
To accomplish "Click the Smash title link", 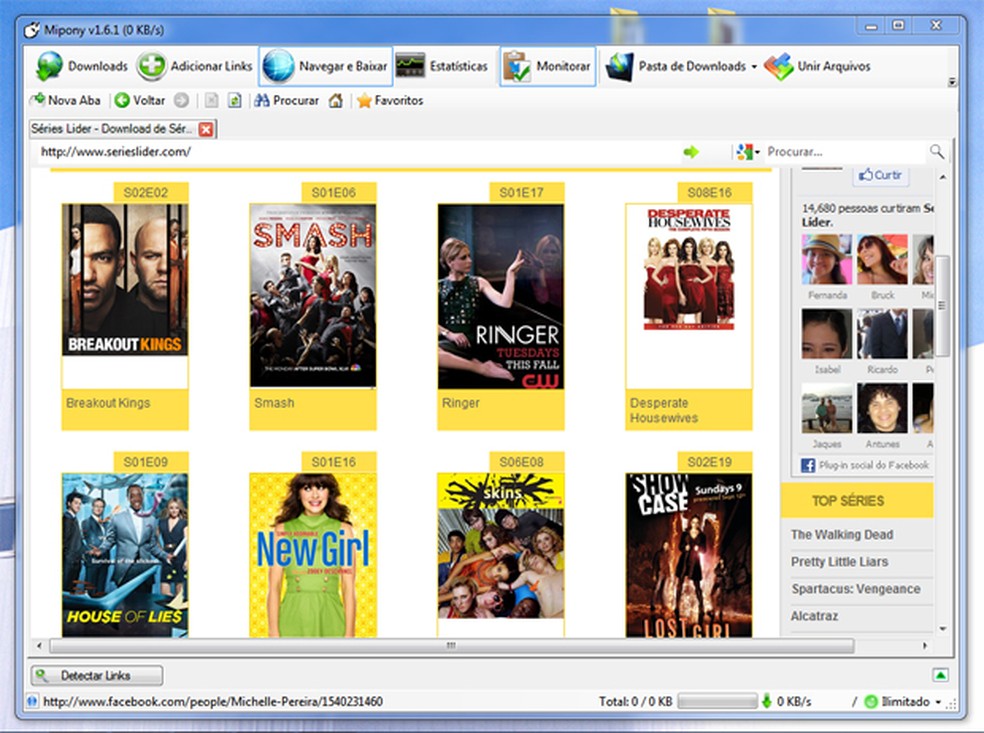I will point(274,403).
